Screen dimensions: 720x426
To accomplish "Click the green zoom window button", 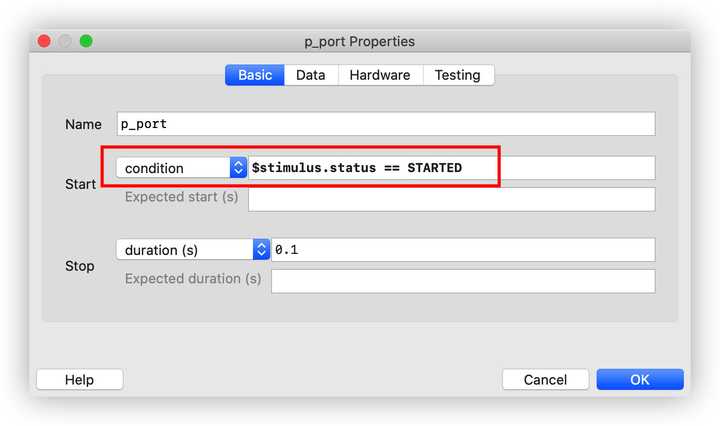I will [x=86, y=41].
